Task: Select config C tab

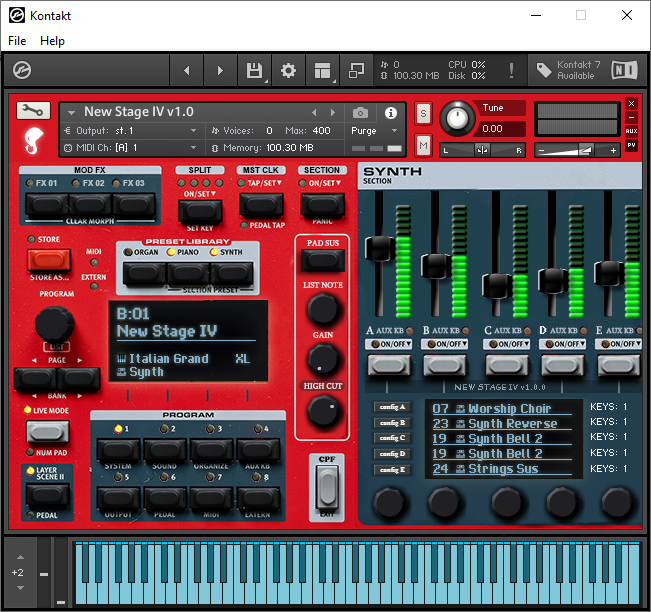Action: (392, 438)
